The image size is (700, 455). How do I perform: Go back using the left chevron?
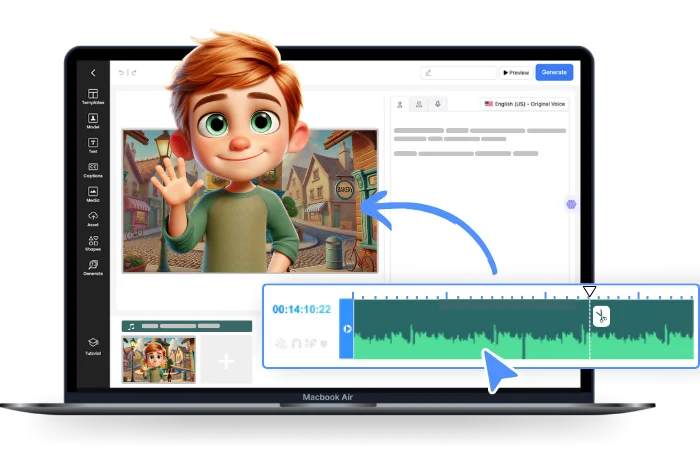pos(93,73)
